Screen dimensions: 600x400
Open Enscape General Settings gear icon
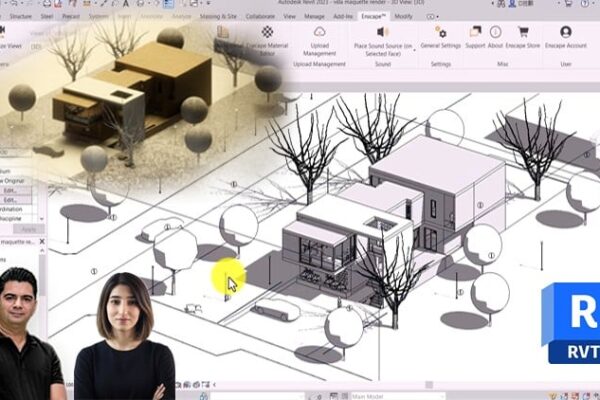pyautogui.click(x=441, y=31)
